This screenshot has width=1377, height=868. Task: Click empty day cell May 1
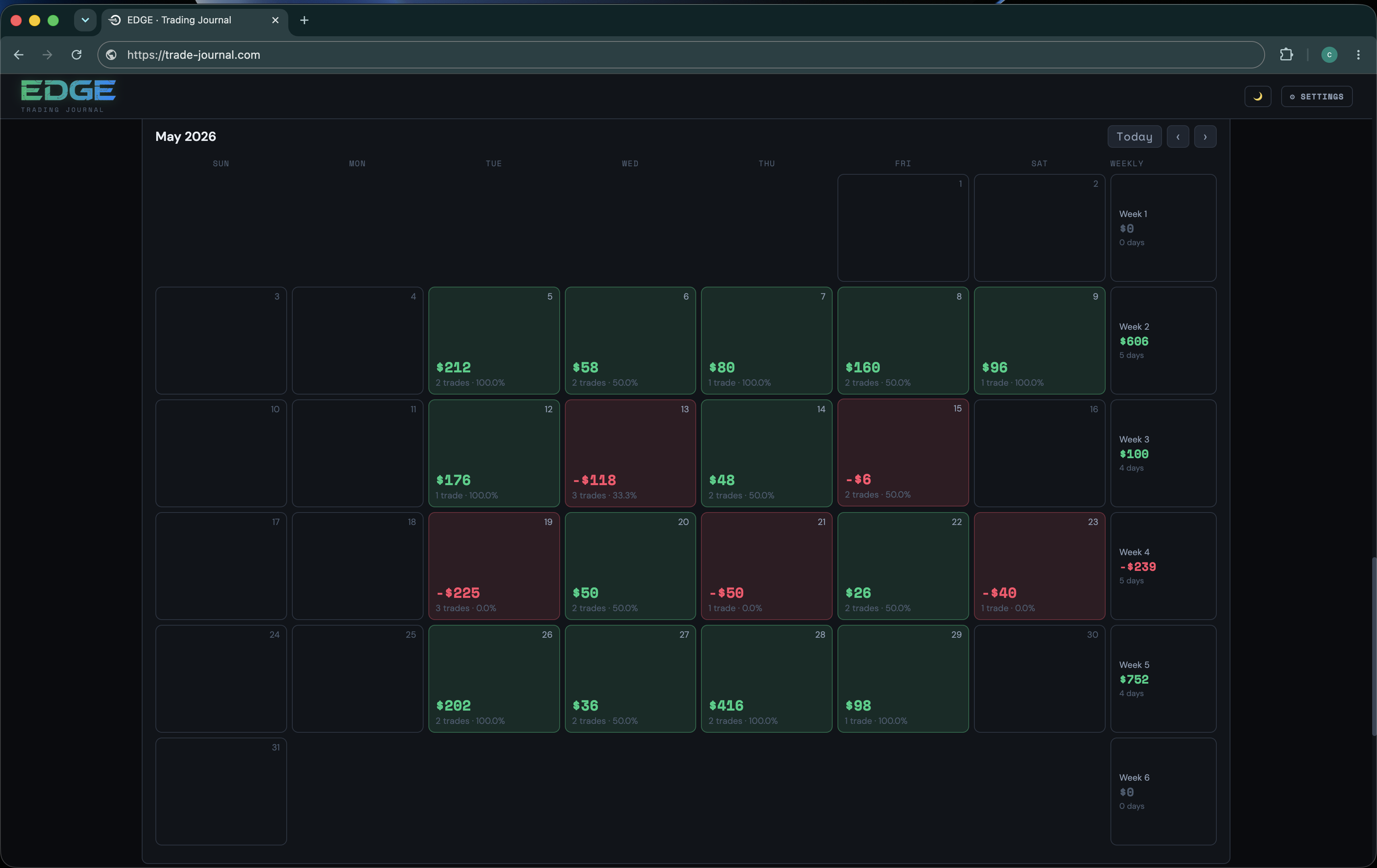(x=903, y=227)
